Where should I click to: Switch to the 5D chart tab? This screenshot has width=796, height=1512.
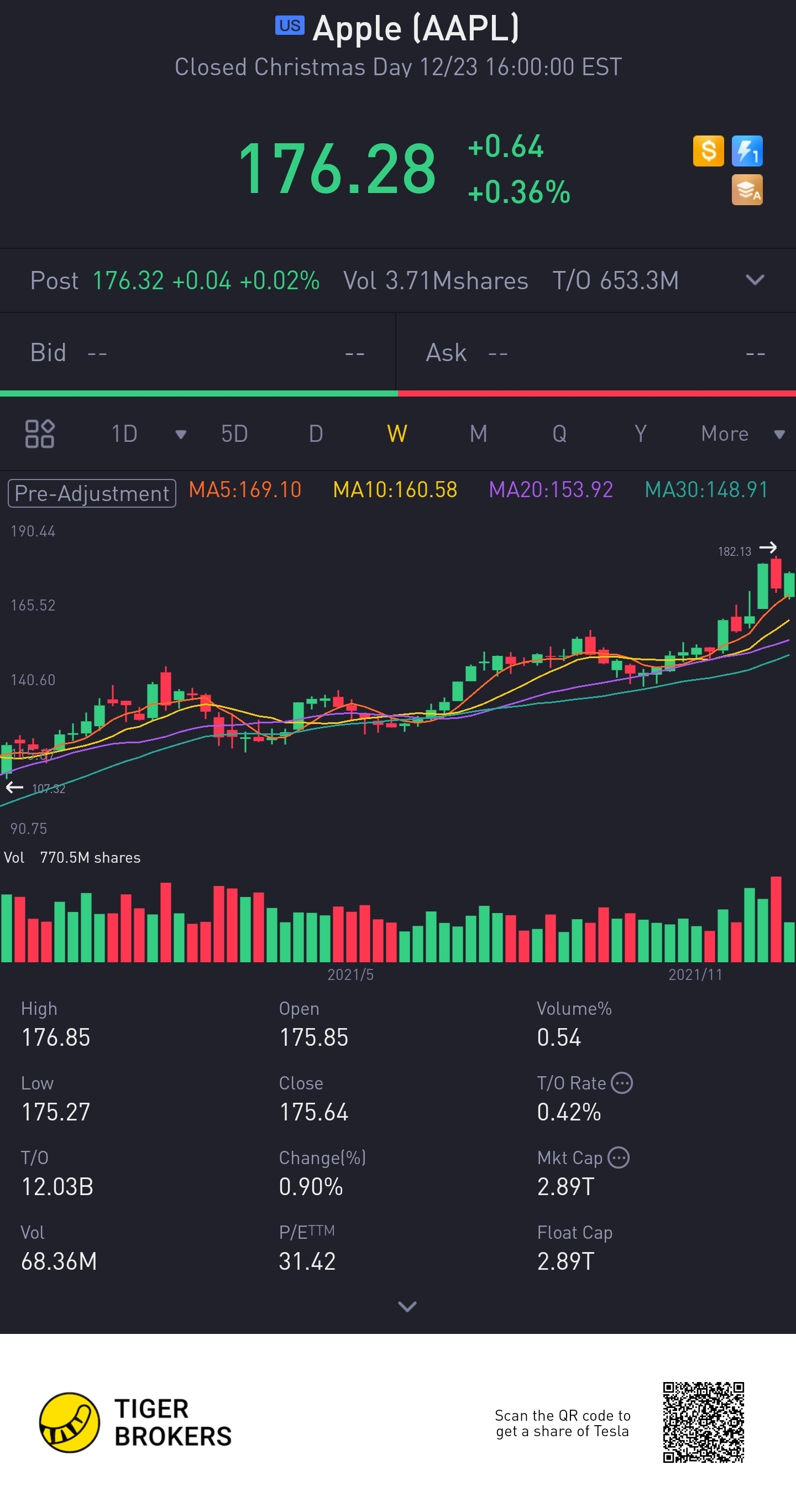coord(234,434)
